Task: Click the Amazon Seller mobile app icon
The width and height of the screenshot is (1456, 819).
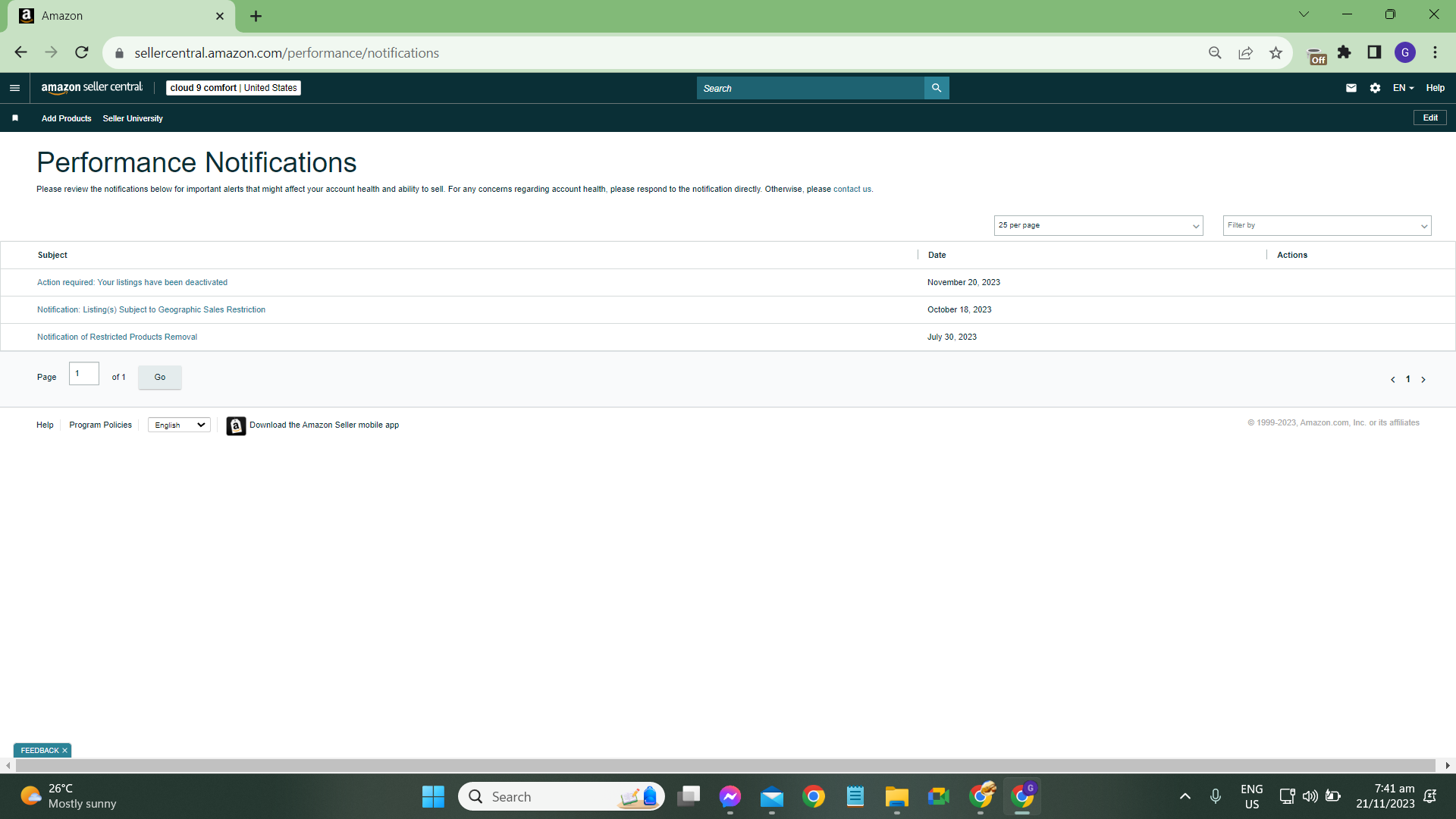Action: 236,426
